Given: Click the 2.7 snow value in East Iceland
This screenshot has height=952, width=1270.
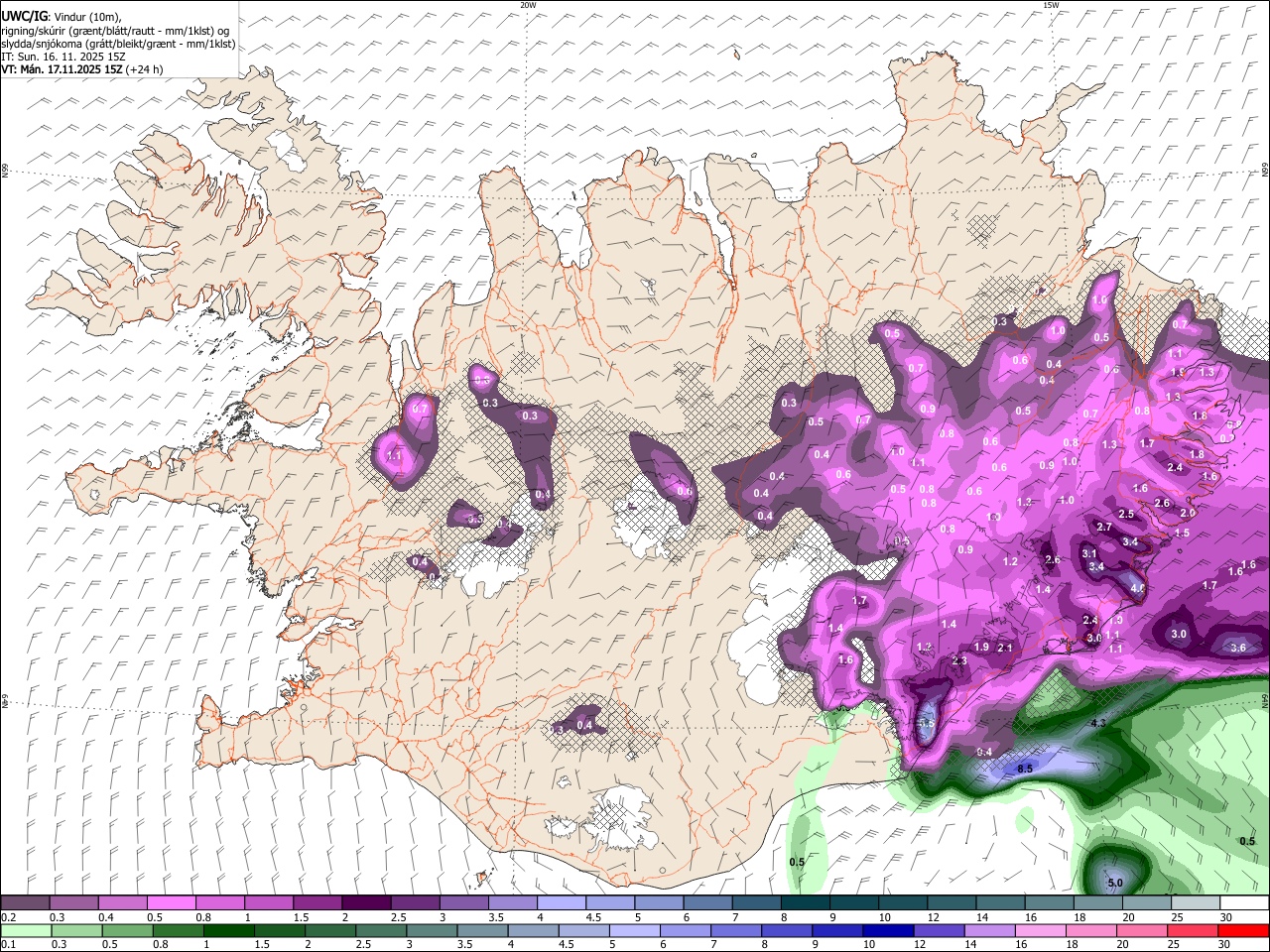Looking at the screenshot, I should point(1103,527).
